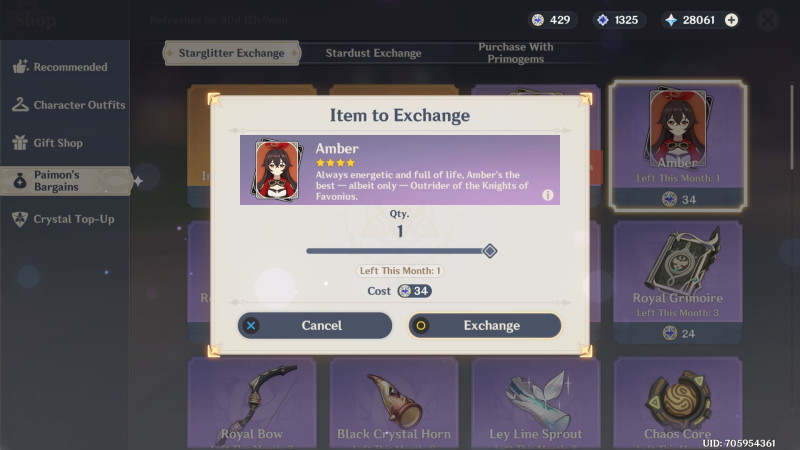Click the Amber card portrait in the dialog
Viewport: 800px width, 450px height.
277,170
